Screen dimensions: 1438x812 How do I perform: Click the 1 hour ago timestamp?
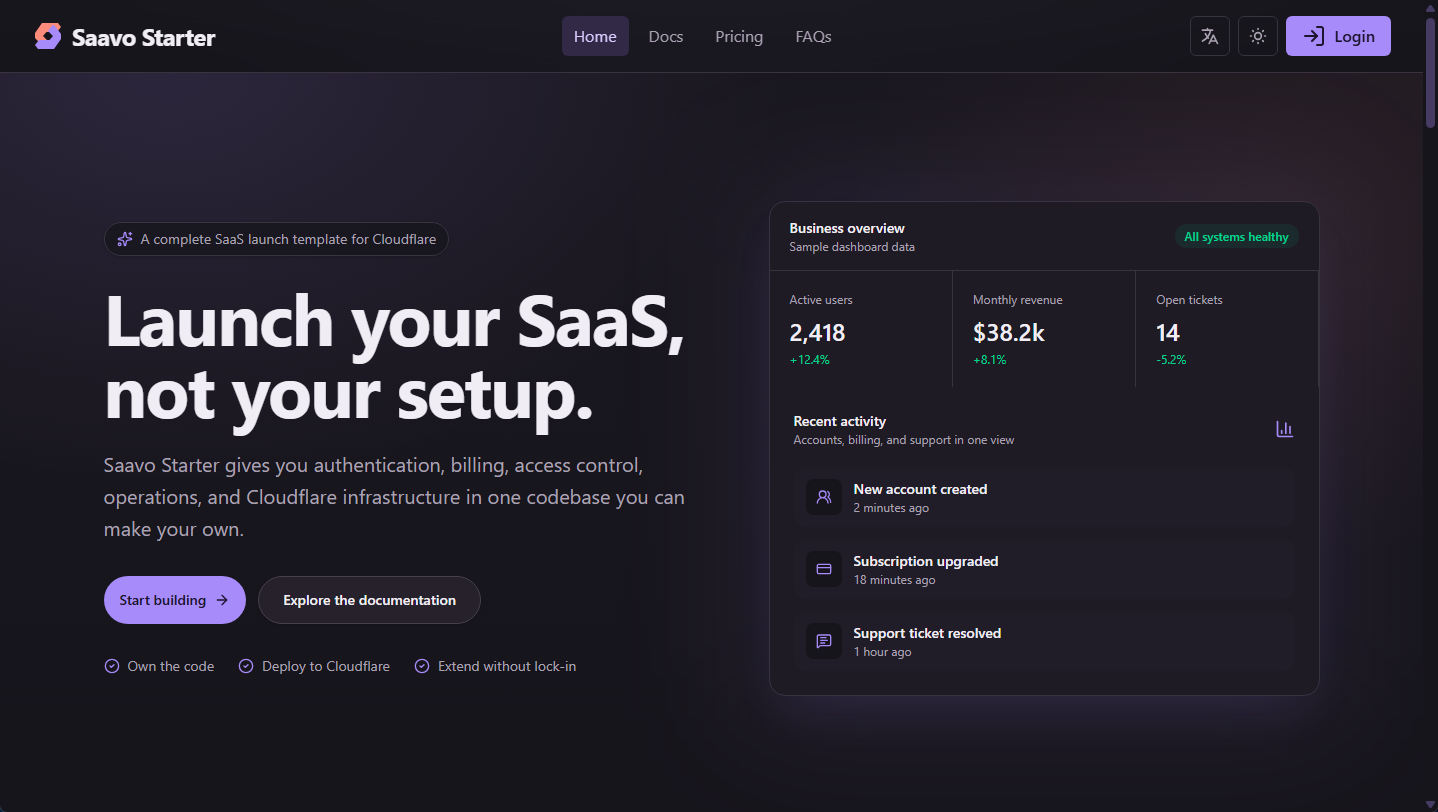click(x=882, y=652)
